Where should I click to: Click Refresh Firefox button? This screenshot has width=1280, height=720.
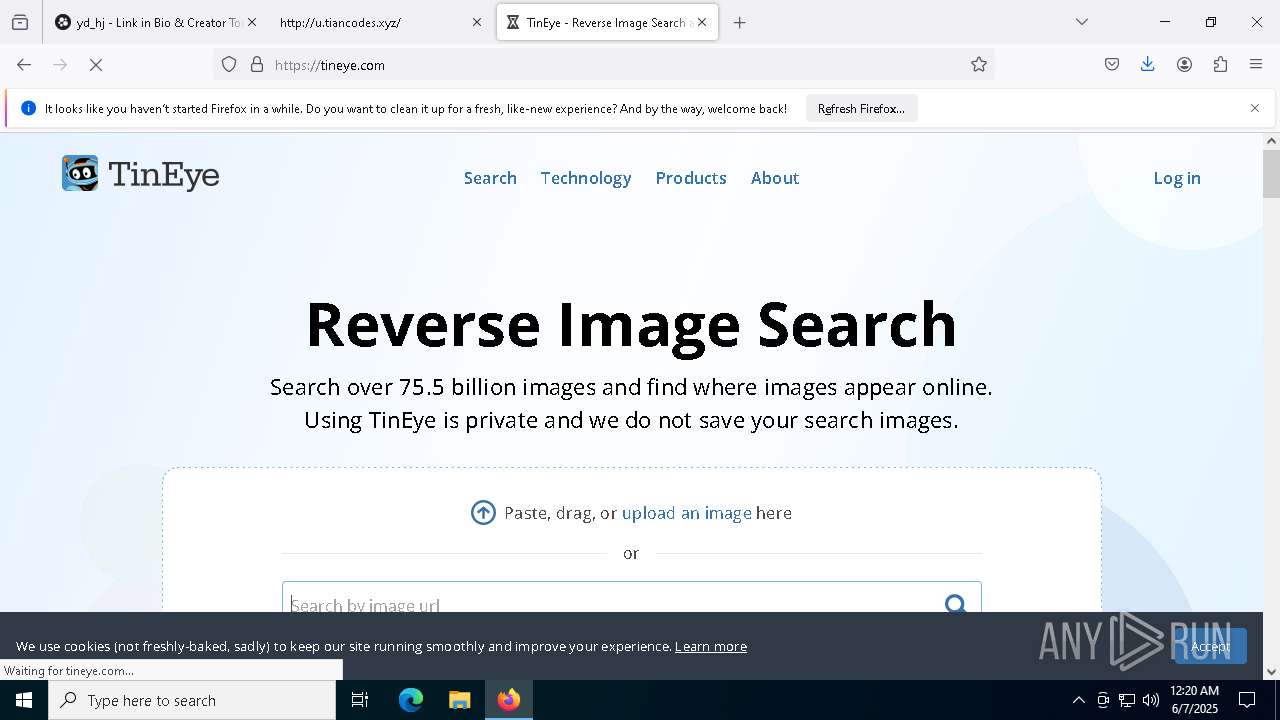pyautogui.click(x=861, y=108)
